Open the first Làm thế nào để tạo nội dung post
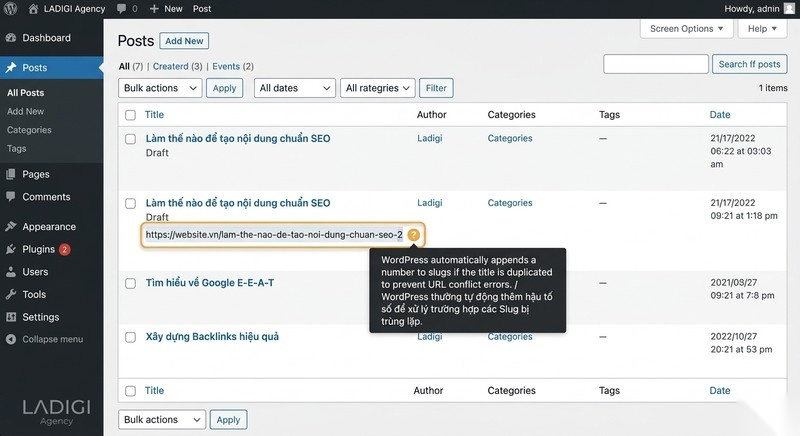 click(238, 138)
